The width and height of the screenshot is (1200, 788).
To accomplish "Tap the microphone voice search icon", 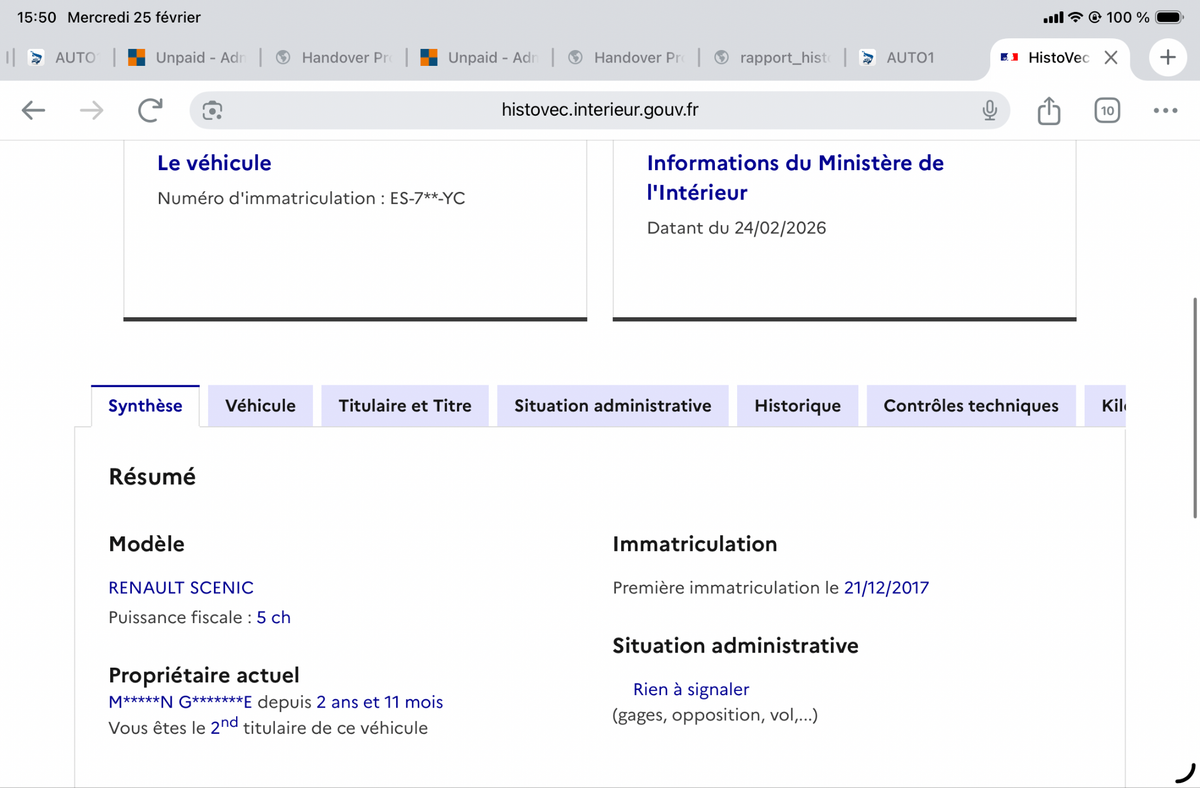I will (x=989, y=110).
